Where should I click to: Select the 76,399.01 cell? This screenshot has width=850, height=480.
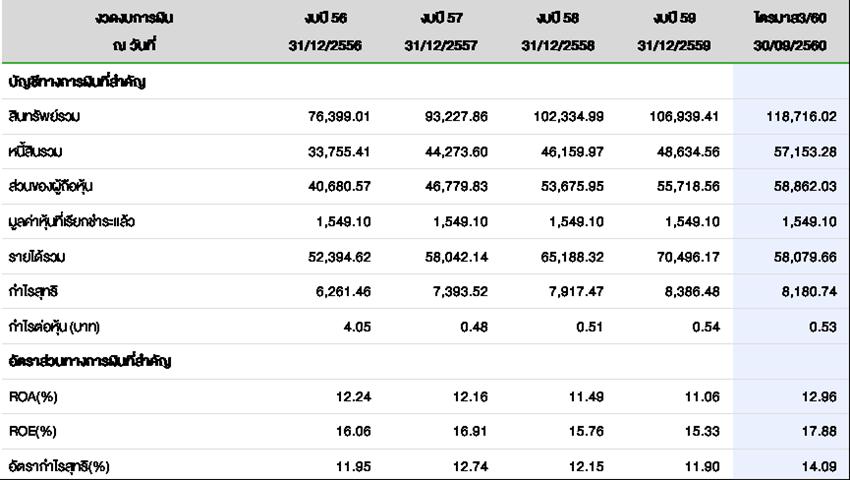pyautogui.click(x=337, y=117)
